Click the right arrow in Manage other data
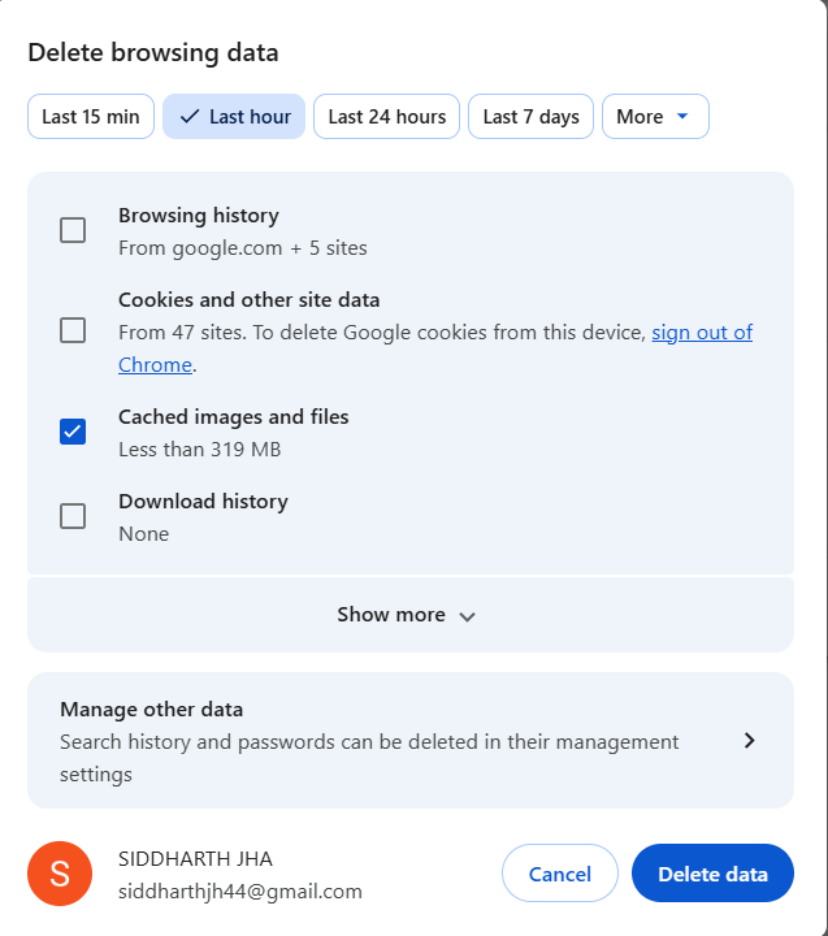Screen dimensions: 828x936 (x=750, y=740)
